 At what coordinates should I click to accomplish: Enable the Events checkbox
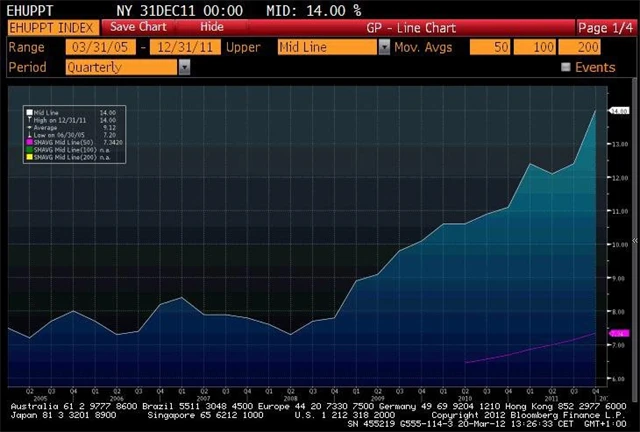coord(566,67)
